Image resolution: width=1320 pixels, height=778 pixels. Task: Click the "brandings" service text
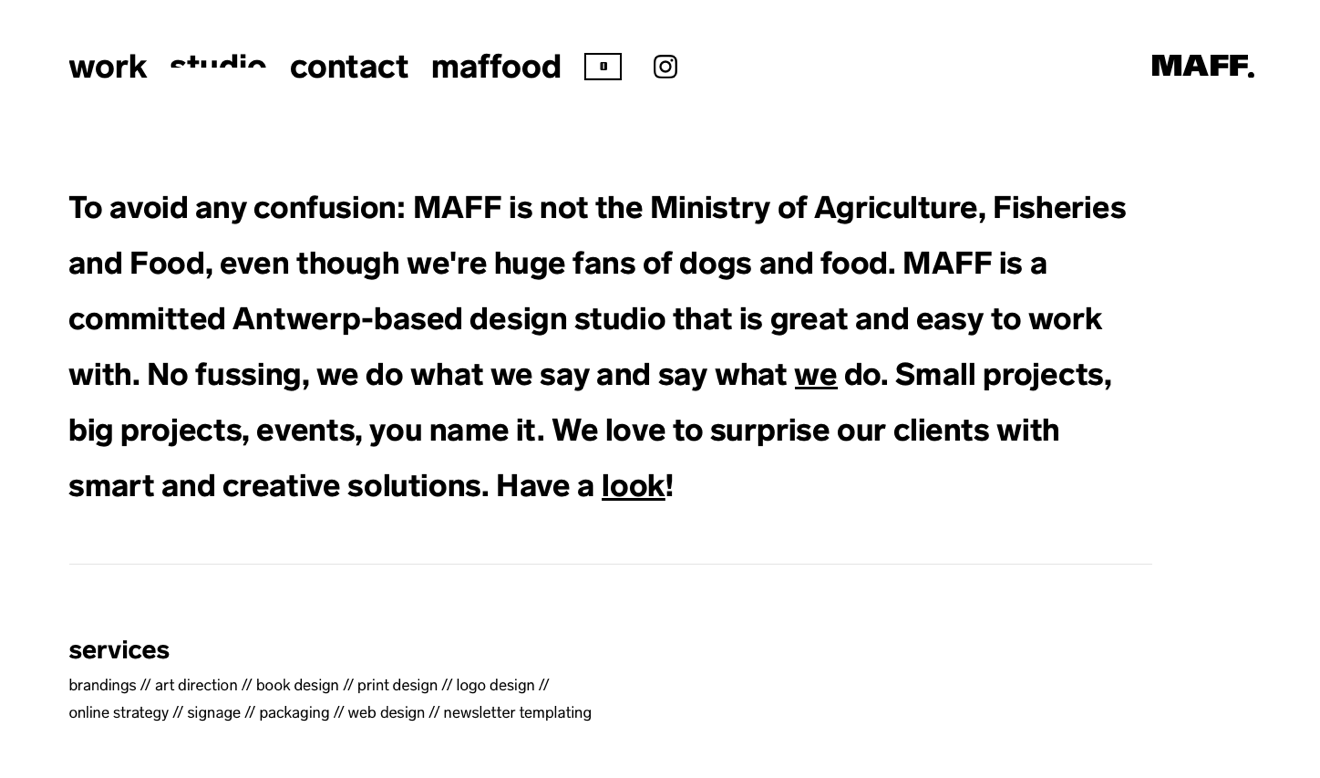point(102,686)
